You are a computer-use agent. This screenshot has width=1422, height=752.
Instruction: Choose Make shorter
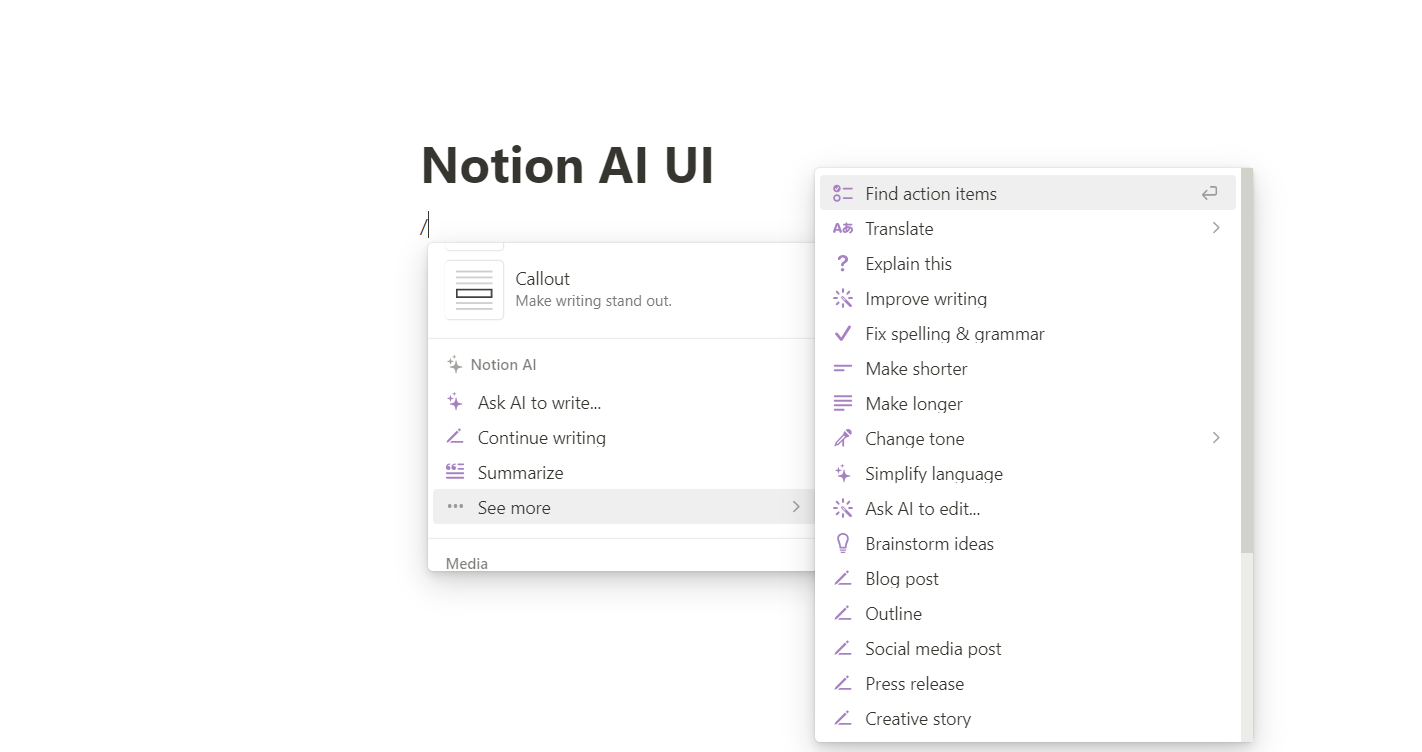click(1028, 369)
